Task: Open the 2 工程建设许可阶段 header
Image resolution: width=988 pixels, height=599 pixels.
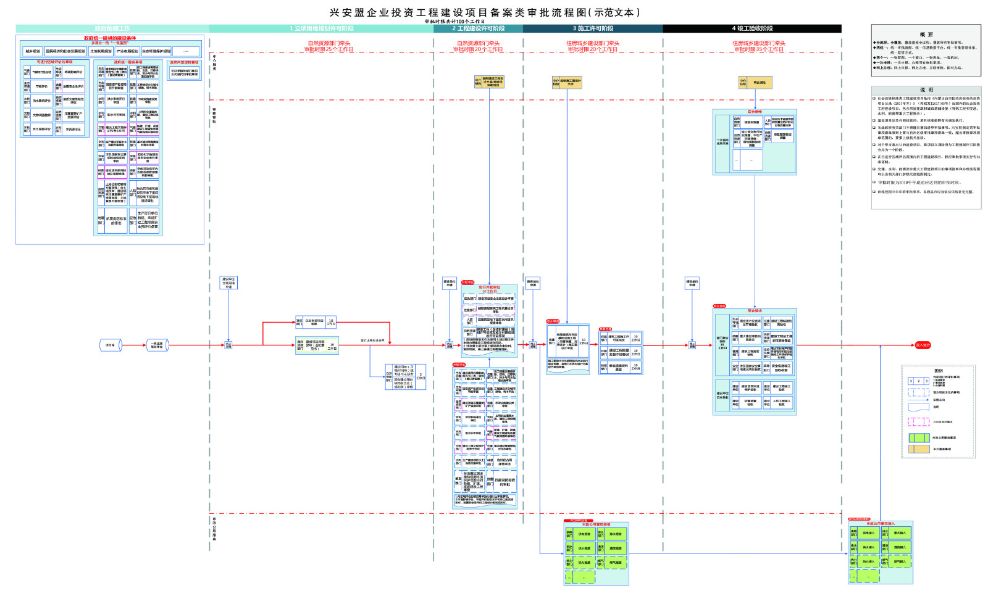Action: point(478,29)
